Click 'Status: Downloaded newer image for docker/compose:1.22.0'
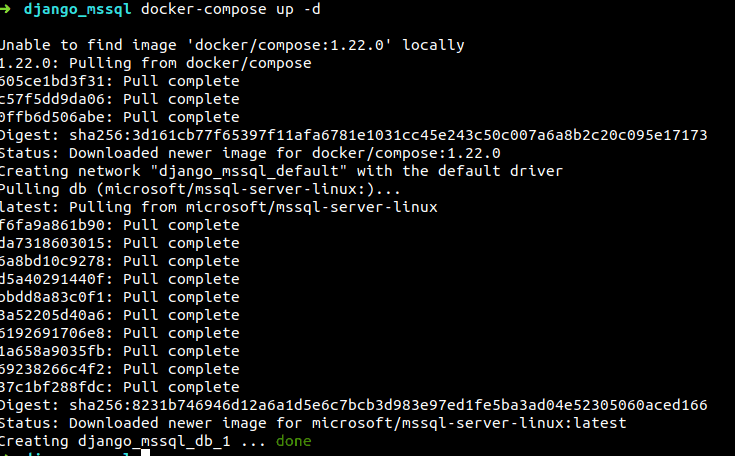Viewport: 735px width, 456px height. (x=250, y=153)
